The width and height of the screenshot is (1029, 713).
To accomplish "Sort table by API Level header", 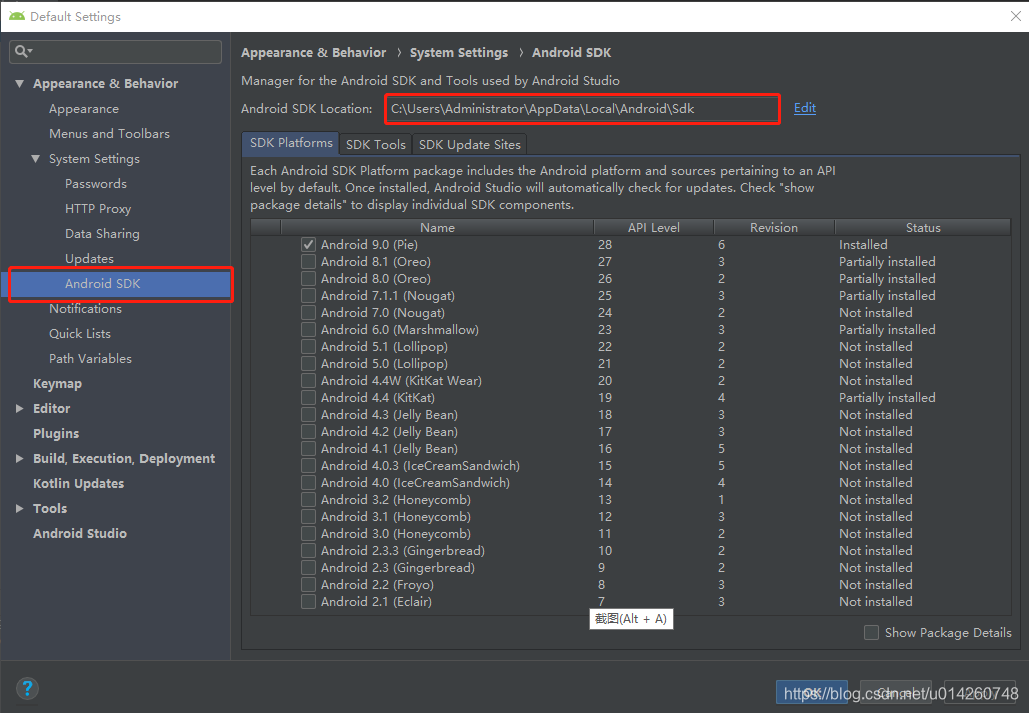I will click(x=654, y=227).
